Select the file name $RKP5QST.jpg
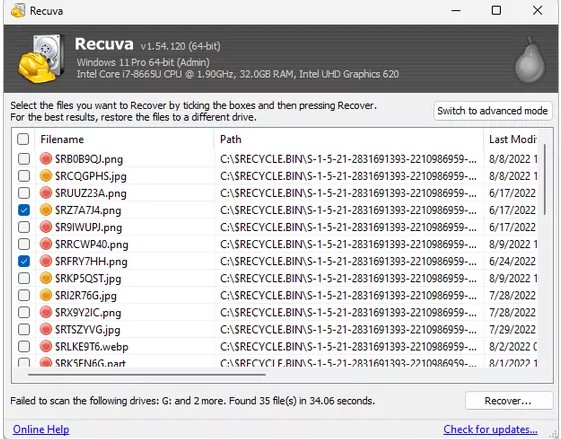Screen dimensions: 561x439 [x=88, y=278]
